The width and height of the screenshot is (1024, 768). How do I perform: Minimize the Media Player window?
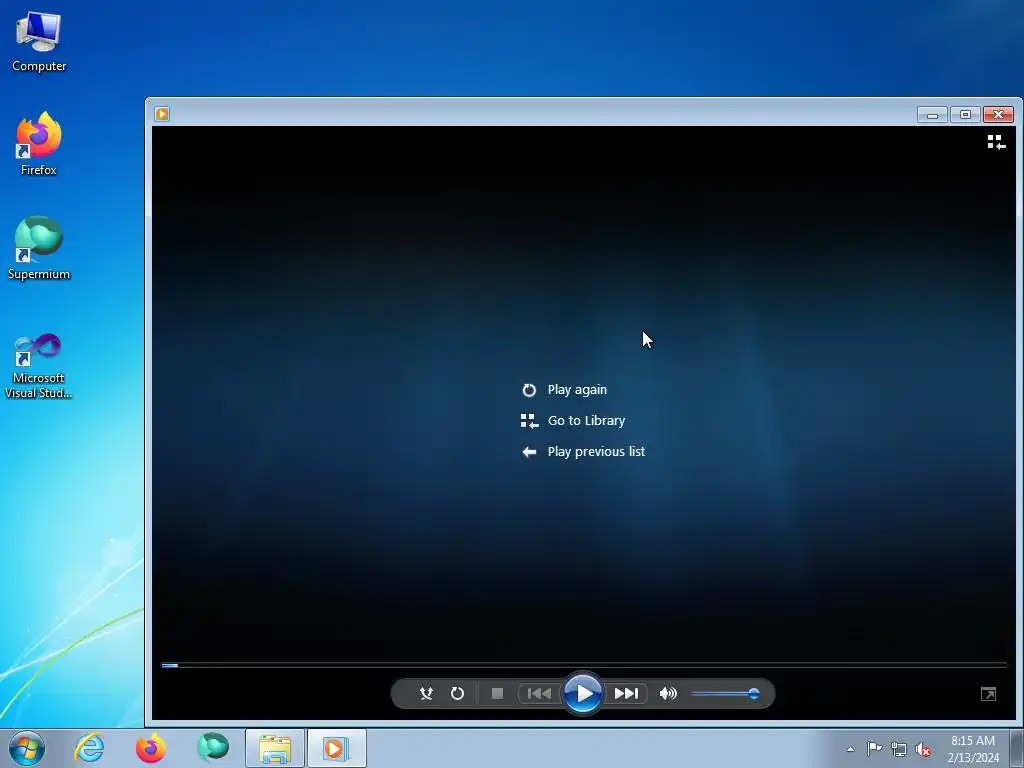[932, 115]
